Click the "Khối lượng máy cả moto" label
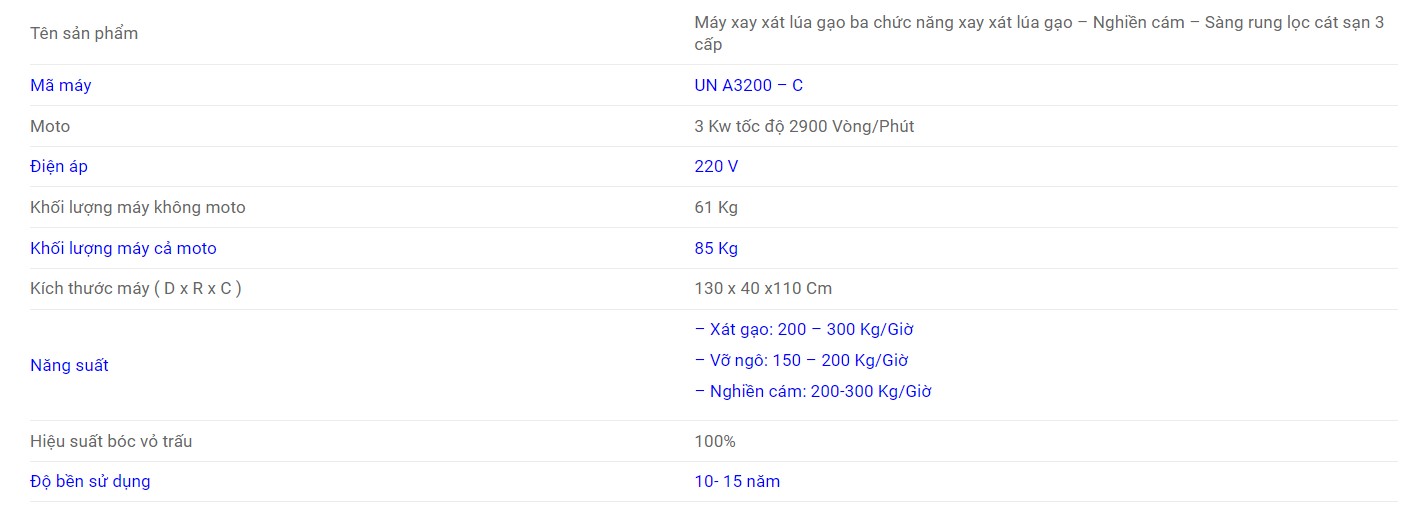Viewport: 1420px width, 515px height. point(123,248)
